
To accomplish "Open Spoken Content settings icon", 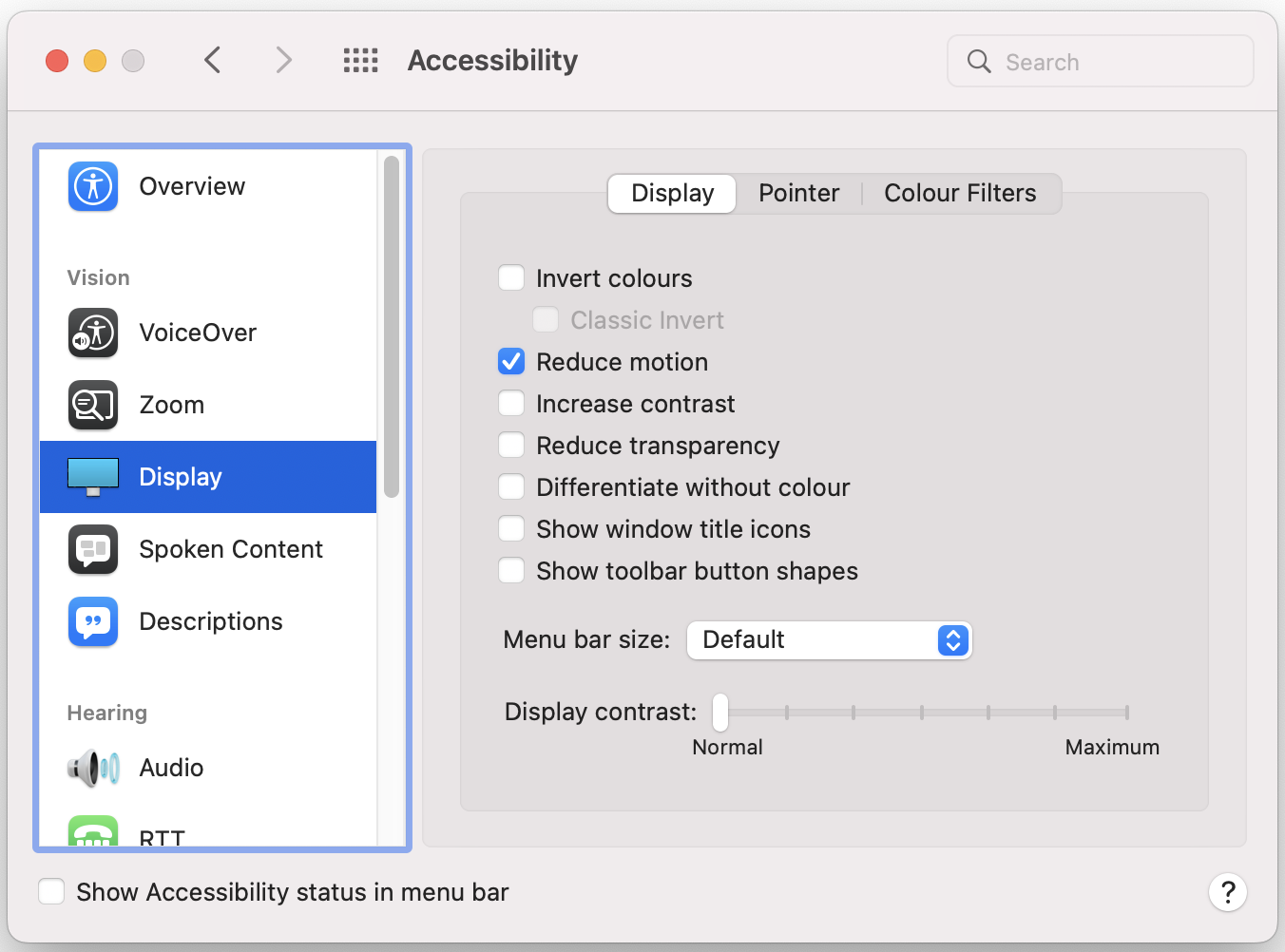I will pyautogui.click(x=92, y=549).
